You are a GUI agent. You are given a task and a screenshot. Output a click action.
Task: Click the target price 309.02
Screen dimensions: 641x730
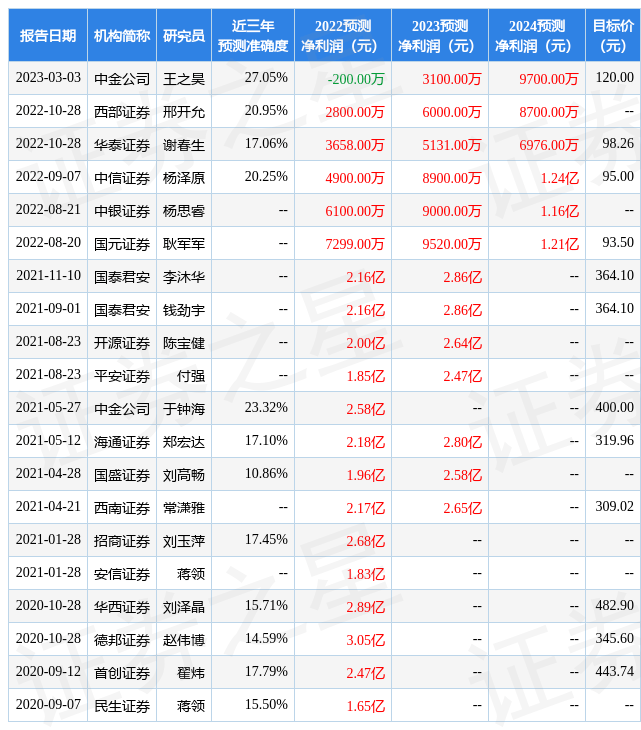coord(614,507)
